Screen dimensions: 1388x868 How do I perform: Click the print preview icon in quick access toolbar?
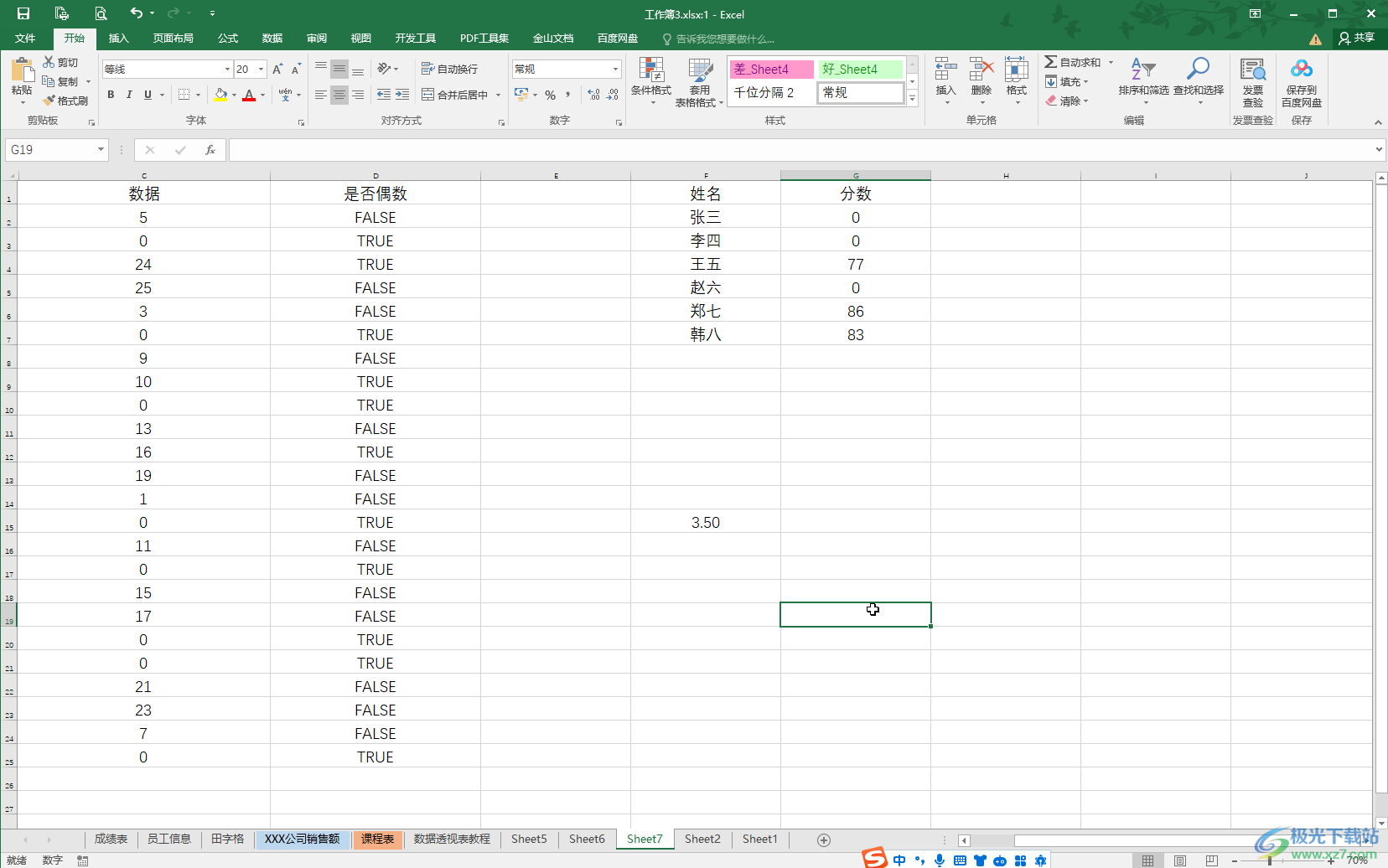coord(101,13)
